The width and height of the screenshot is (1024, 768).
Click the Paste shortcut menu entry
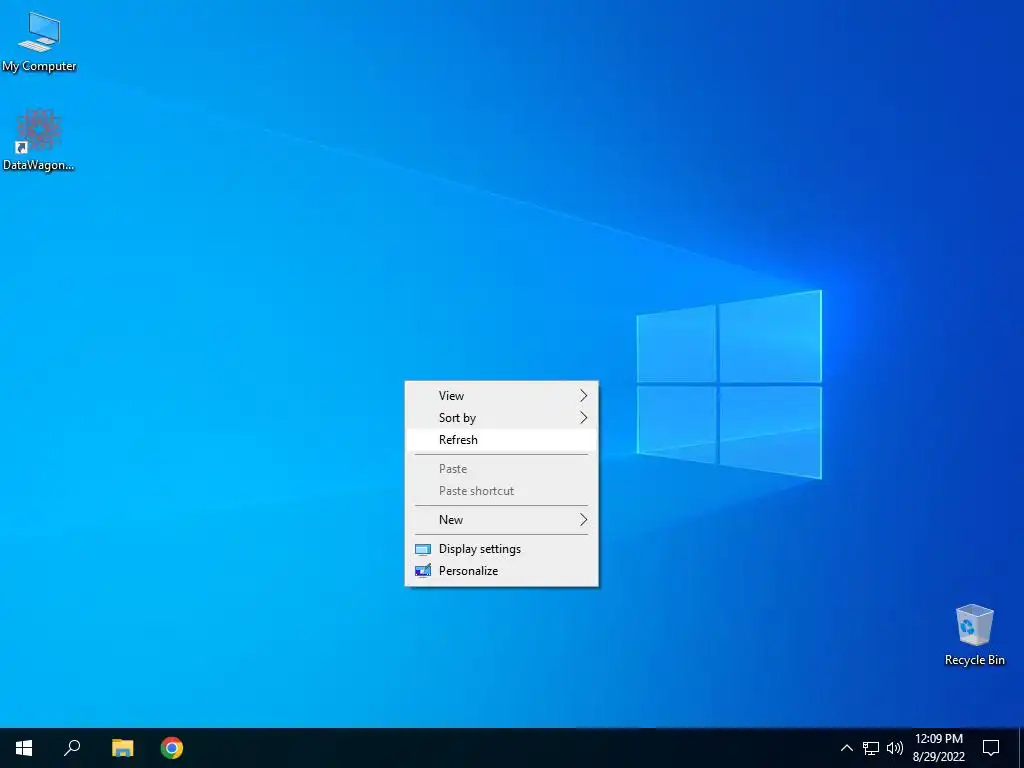point(502,491)
